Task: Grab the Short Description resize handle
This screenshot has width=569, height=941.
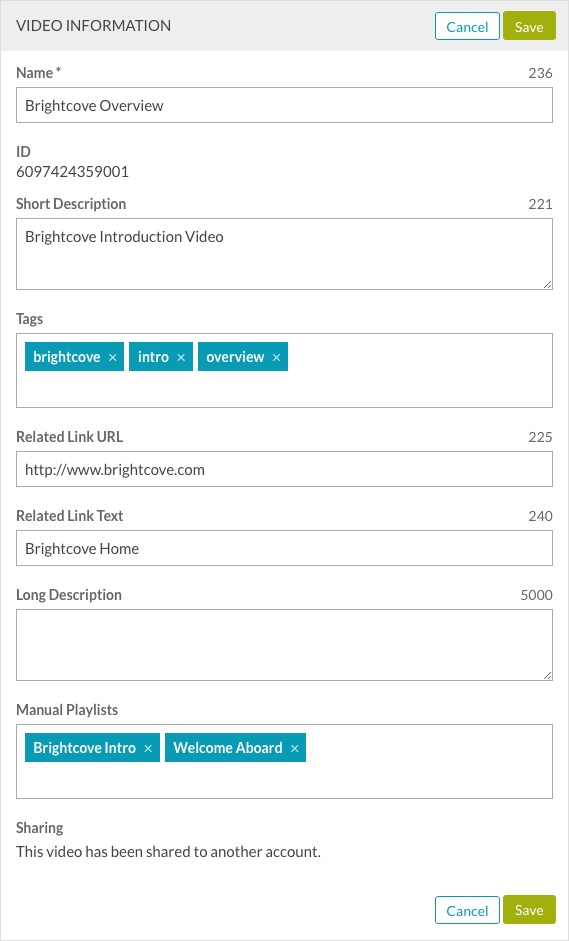Action: point(547,285)
